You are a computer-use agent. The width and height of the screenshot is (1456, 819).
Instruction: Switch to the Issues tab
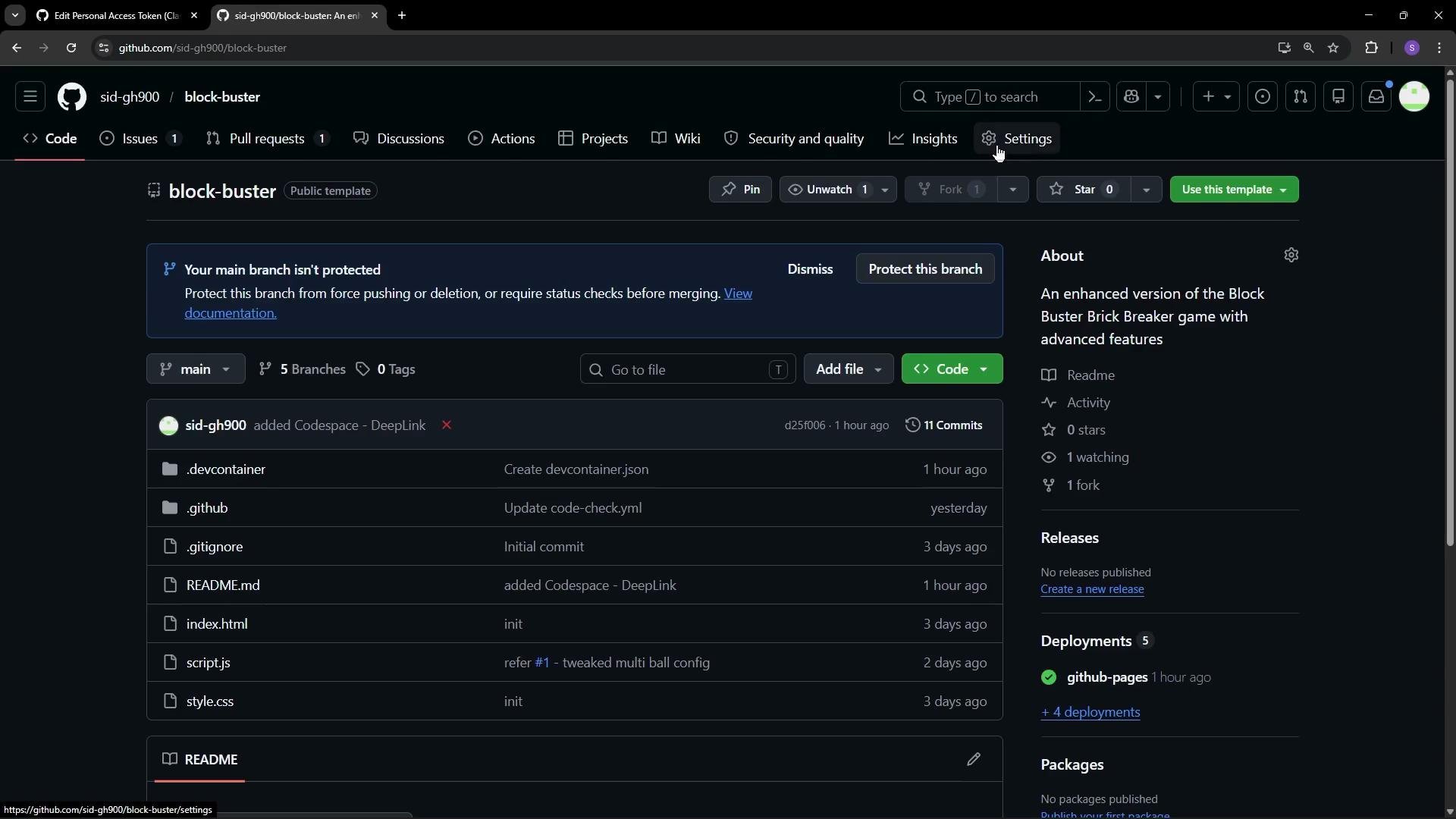click(140, 139)
